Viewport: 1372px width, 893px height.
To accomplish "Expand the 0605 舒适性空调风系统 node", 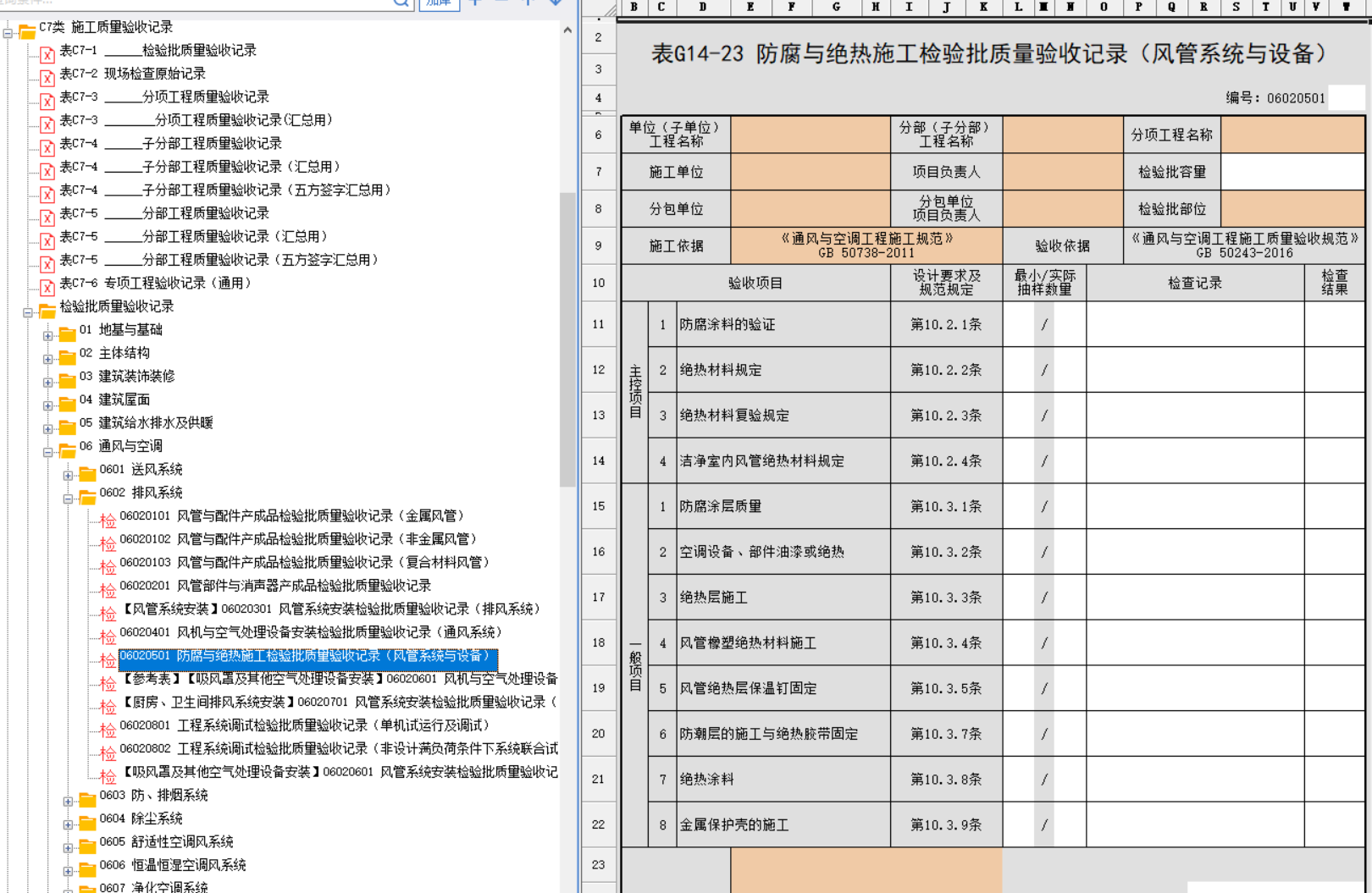I will (68, 847).
